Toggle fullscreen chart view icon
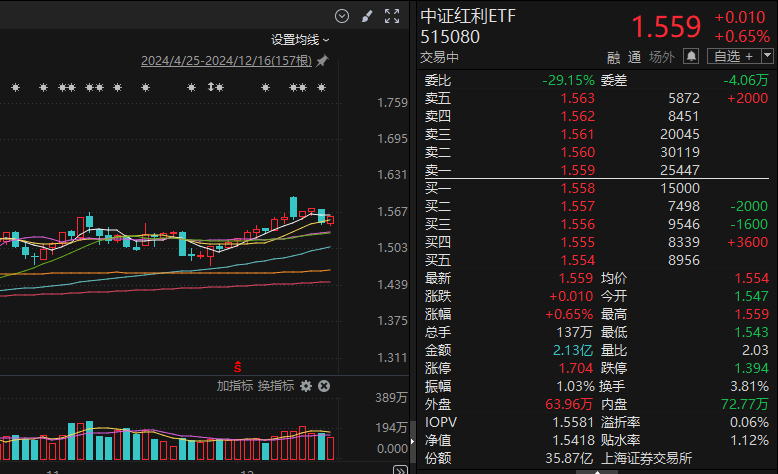 392,16
